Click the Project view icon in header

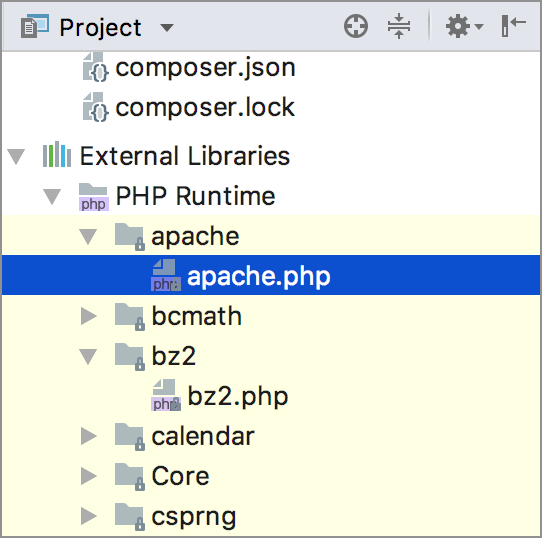tap(35, 26)
